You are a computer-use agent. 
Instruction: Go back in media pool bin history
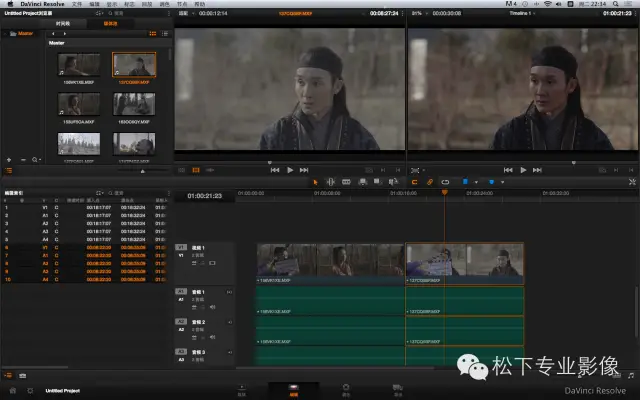click(x=53, y=33)
